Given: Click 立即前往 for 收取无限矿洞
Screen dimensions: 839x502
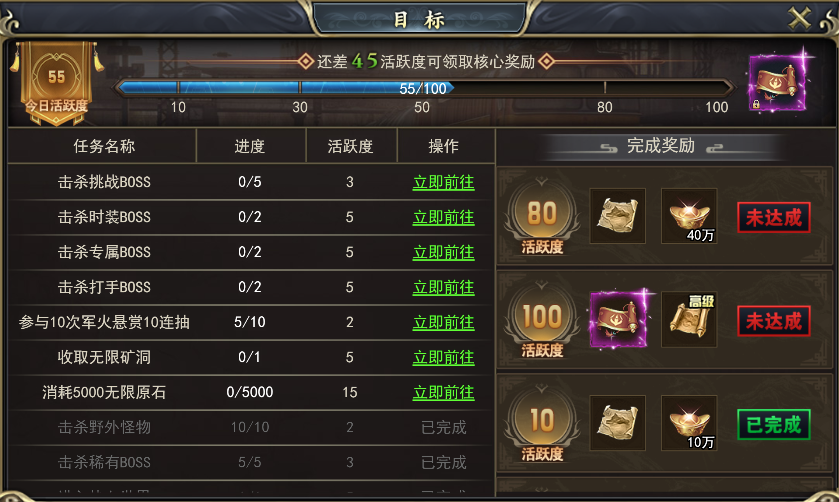Looking at the screenshot, I should pyautogui.click(x=443, y=358).
